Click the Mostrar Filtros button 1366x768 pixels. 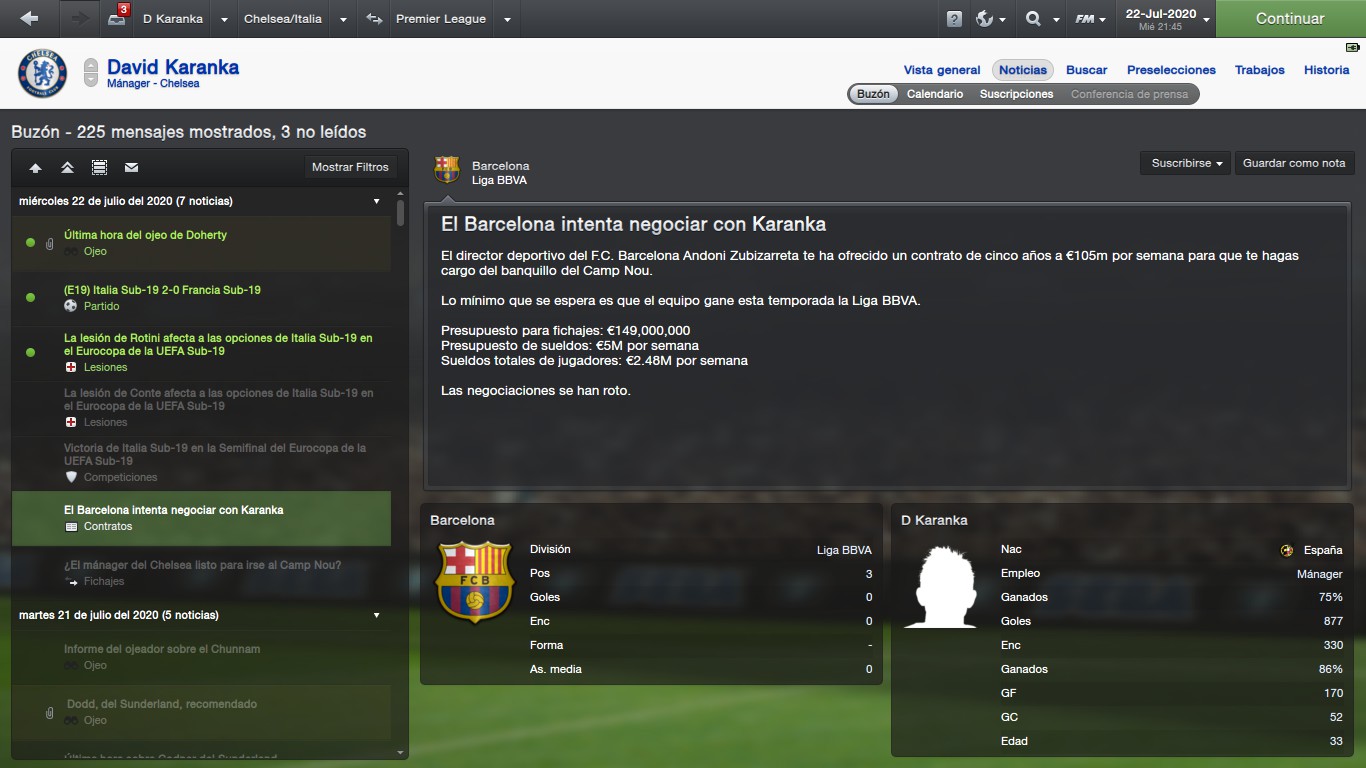coord(350,167)
